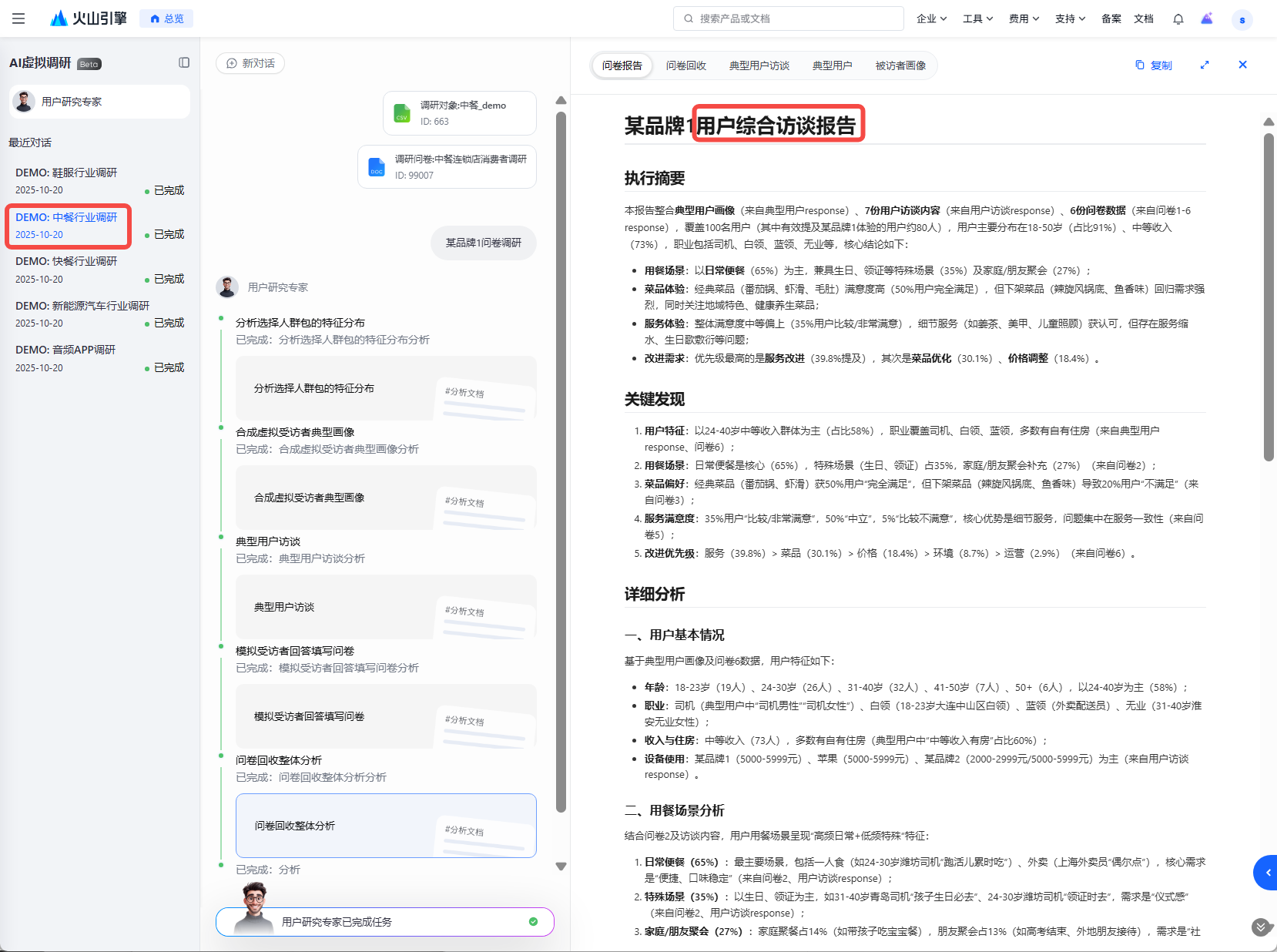
Task: Copy the report with 复制 button
Action: point(1154,65)
